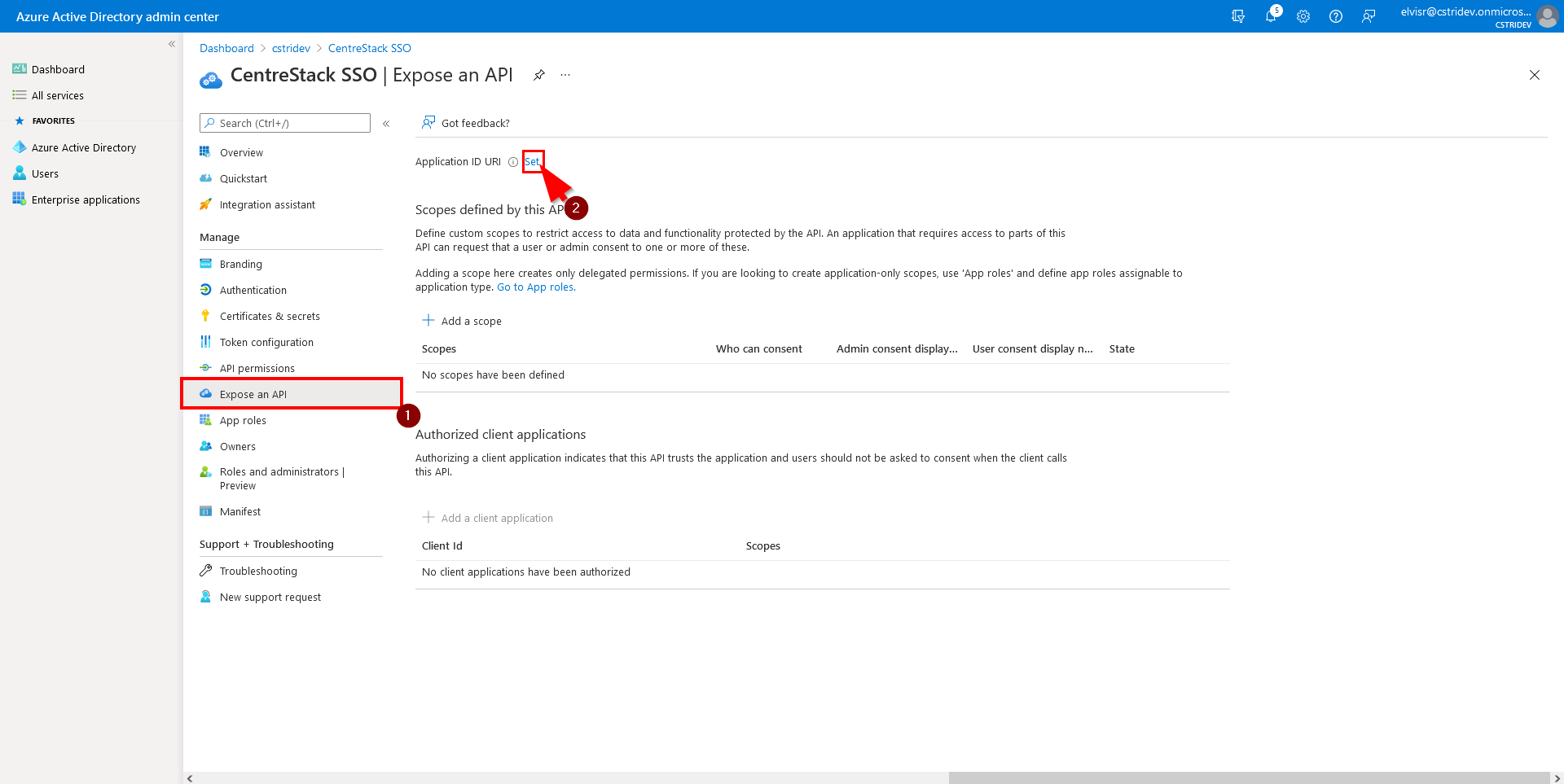This screenshot has width=1564, height=784.
Task: Open Roles and administrators Preview
Action: [x=282, y=479]
